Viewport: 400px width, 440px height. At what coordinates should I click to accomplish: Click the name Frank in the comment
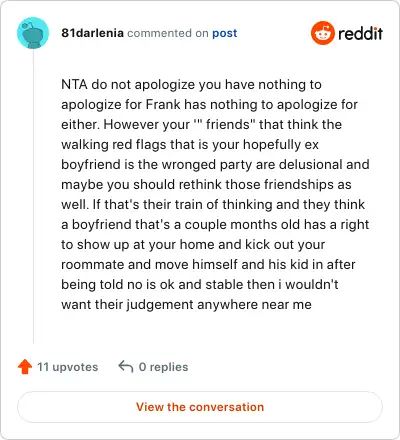[163, 104]
